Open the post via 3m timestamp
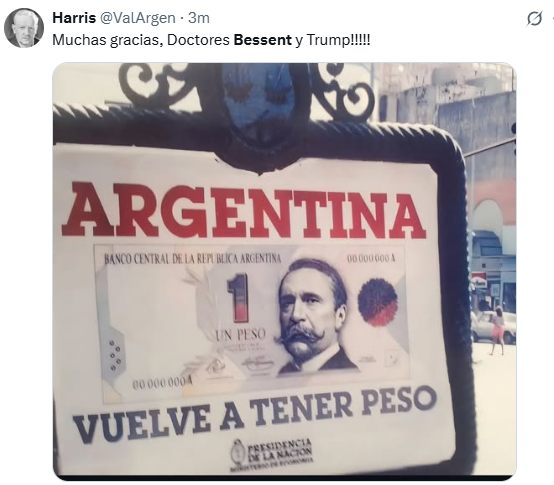This screenshot has height=485, width=554. tap(199, 18)
